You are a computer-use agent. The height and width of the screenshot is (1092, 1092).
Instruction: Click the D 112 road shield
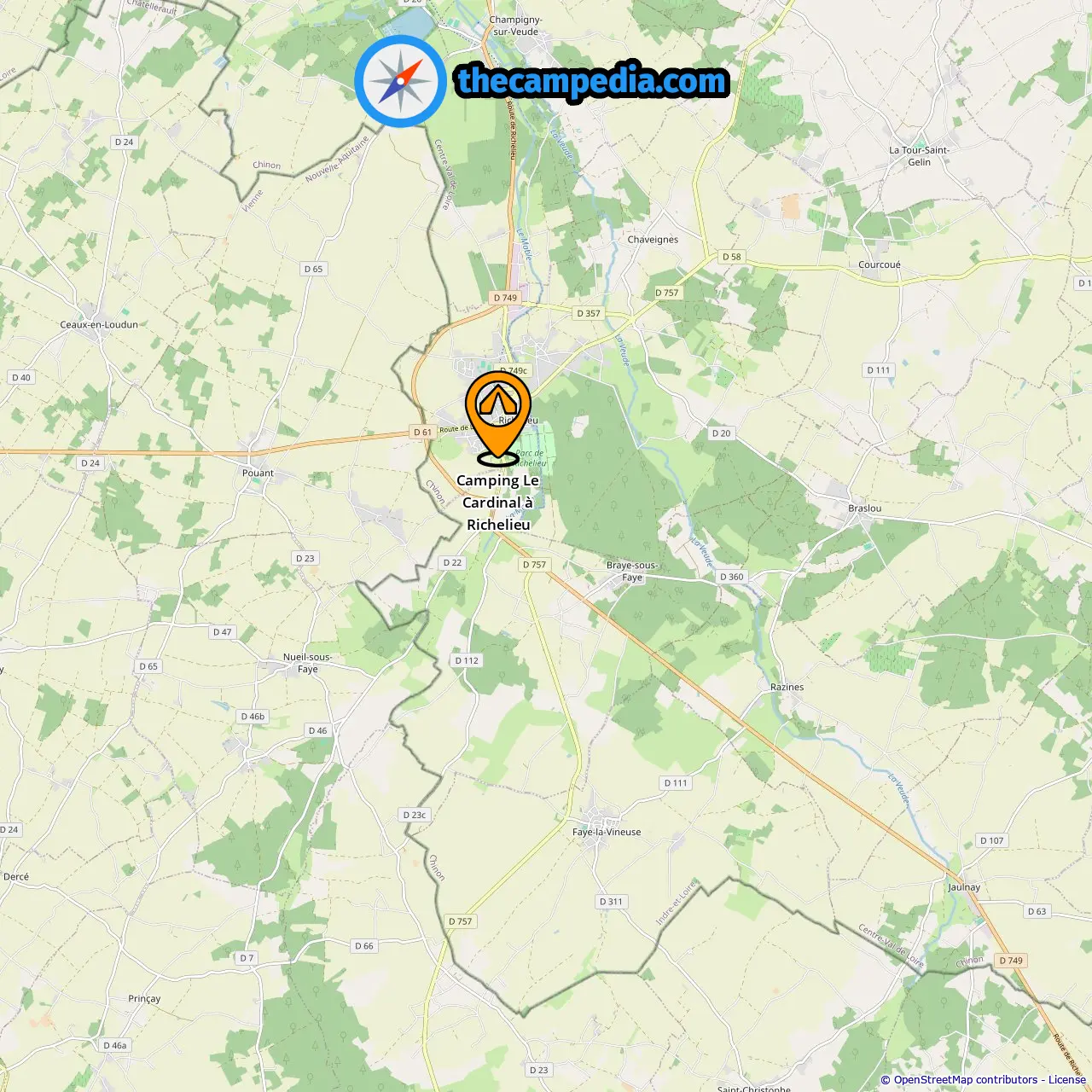pyautogui.click(x=467, y=660)
